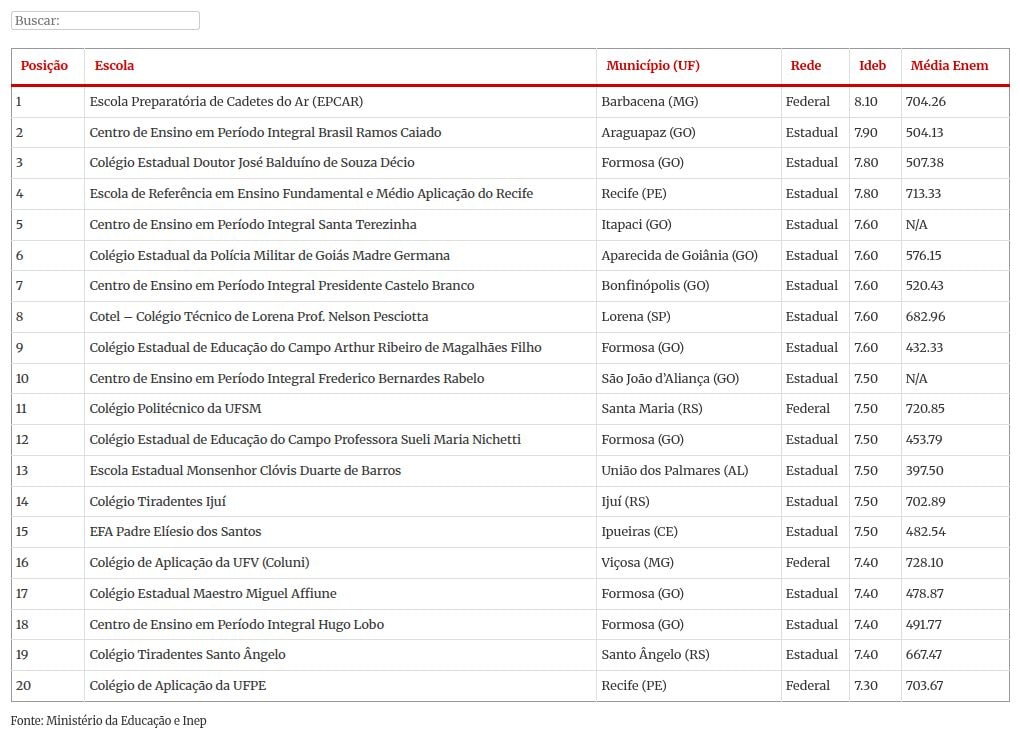Screen dimensions: 1020x739
Task: Select Colégio de Aplicação da UFPE
Action: [x=178, y=686]
